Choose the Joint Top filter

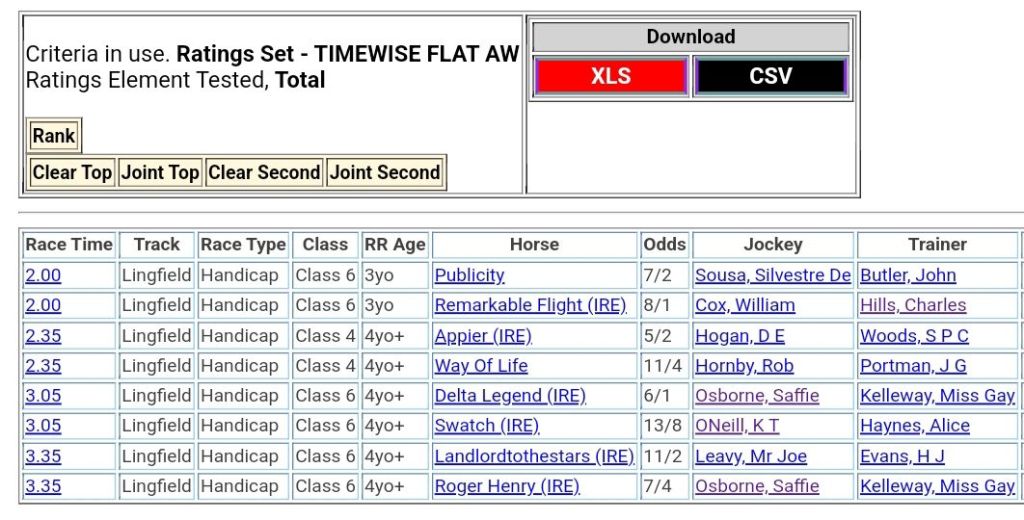click(160, 173)
